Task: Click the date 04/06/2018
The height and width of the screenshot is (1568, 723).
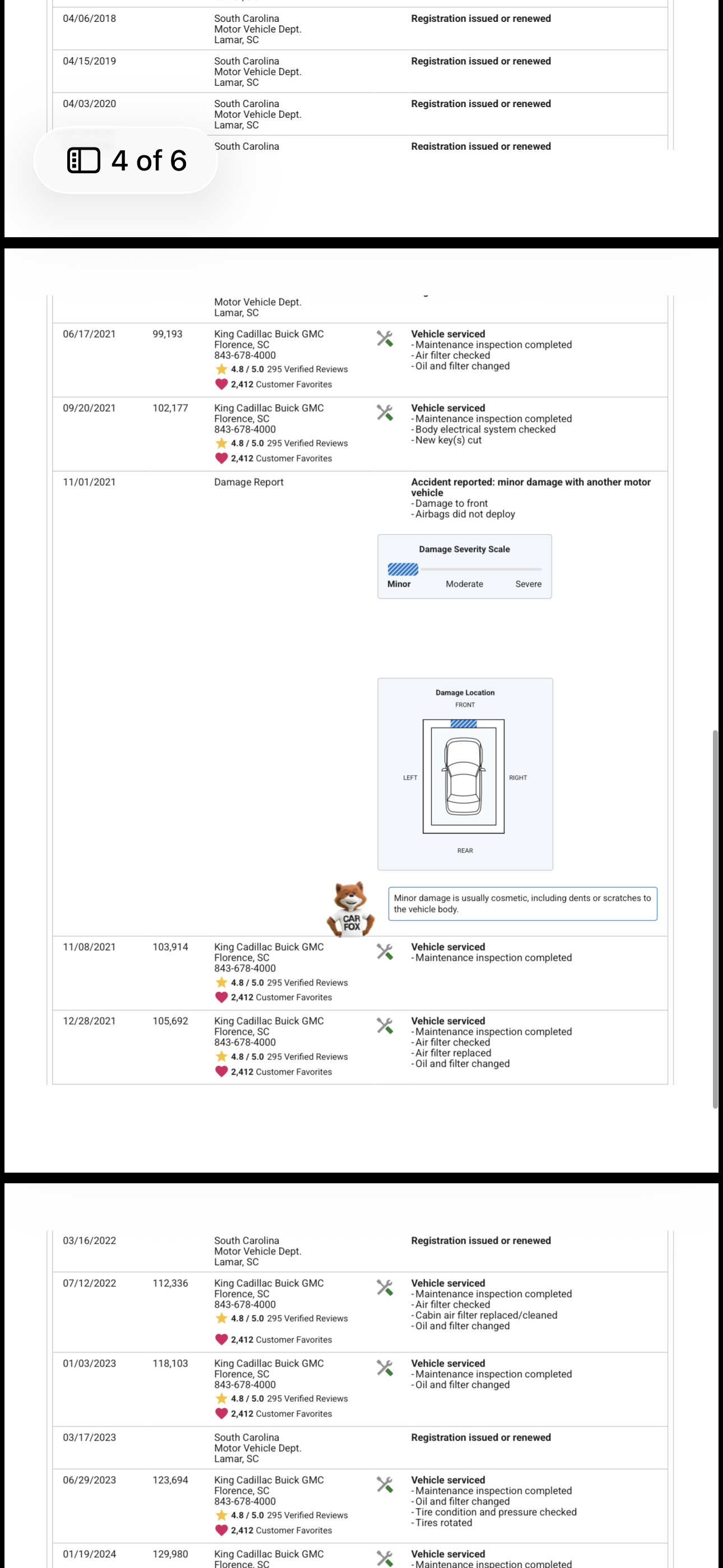Action: [90, 19]
